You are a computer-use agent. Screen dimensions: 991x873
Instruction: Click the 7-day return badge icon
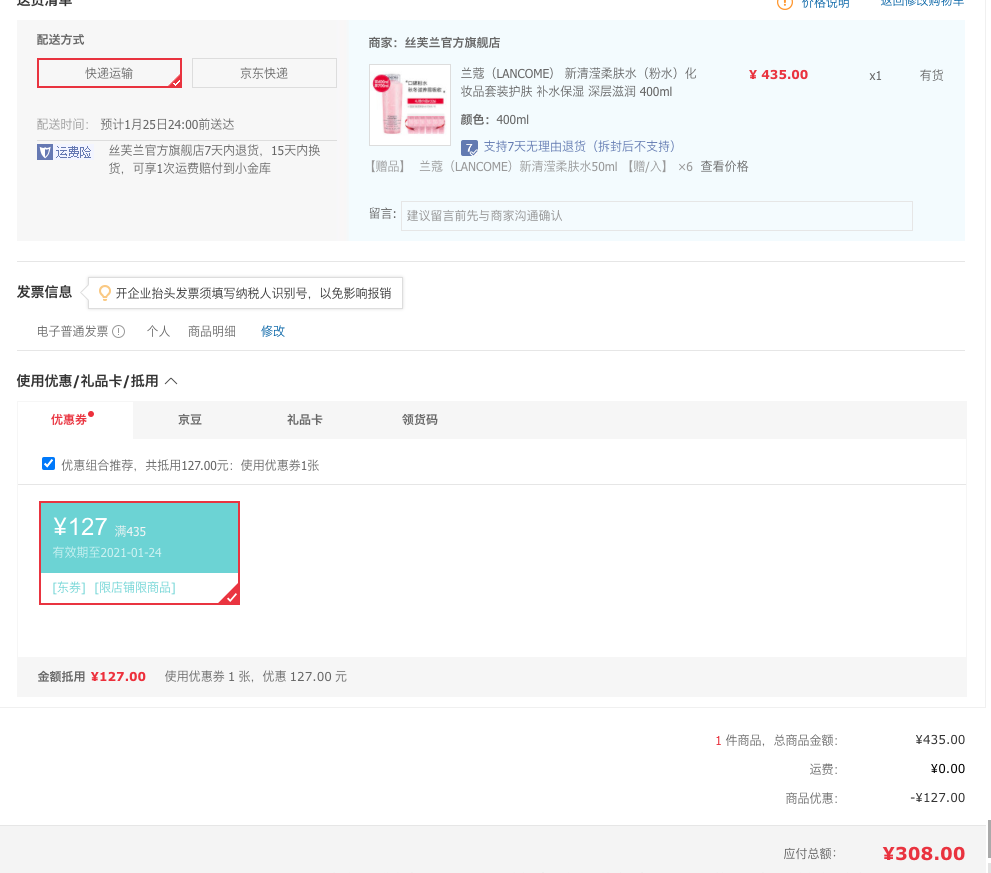(x=469, y=148)
